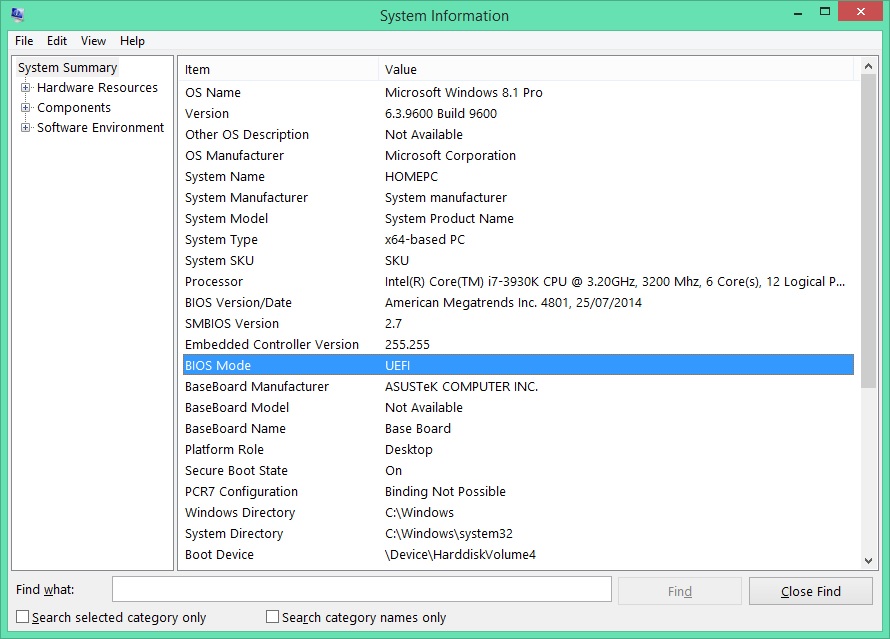Image resolution: width=890 pixels, height=639 pixels.
Task: Click the Close Find button
Action: click(x=811, y=591)
